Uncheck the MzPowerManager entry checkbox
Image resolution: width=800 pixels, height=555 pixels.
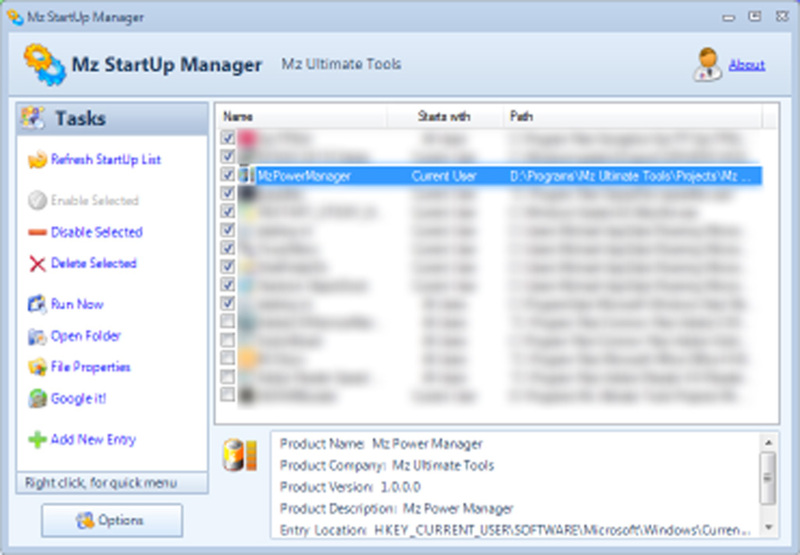tap(228, 175)
